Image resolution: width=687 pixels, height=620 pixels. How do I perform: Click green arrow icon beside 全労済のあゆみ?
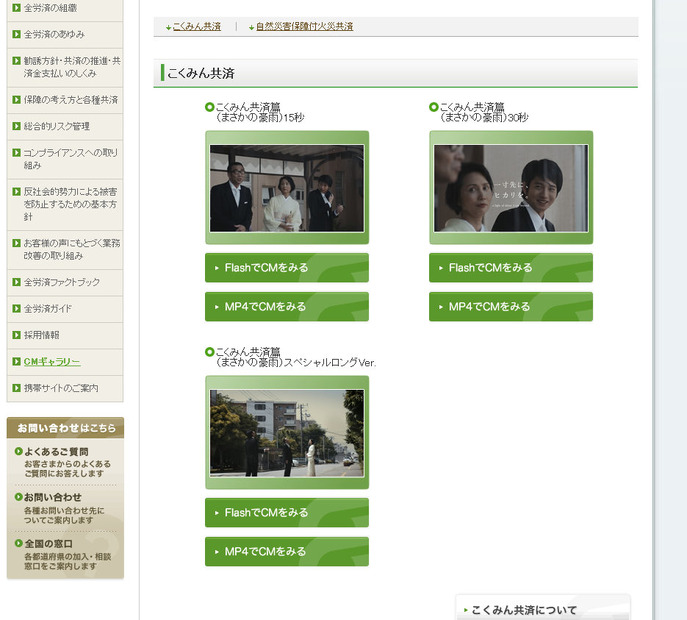point(17,34)
